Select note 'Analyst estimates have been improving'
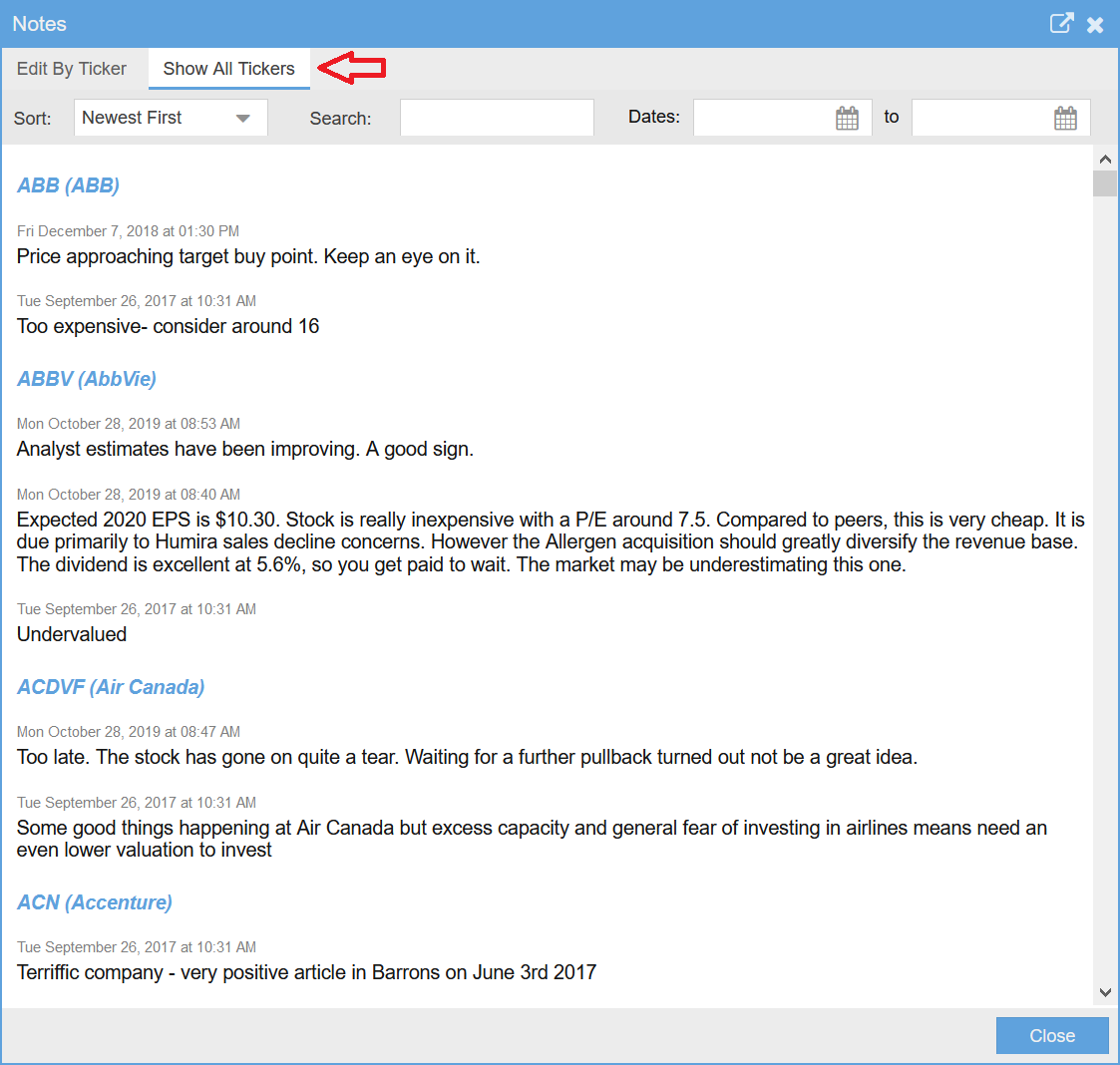 [245, 450]
